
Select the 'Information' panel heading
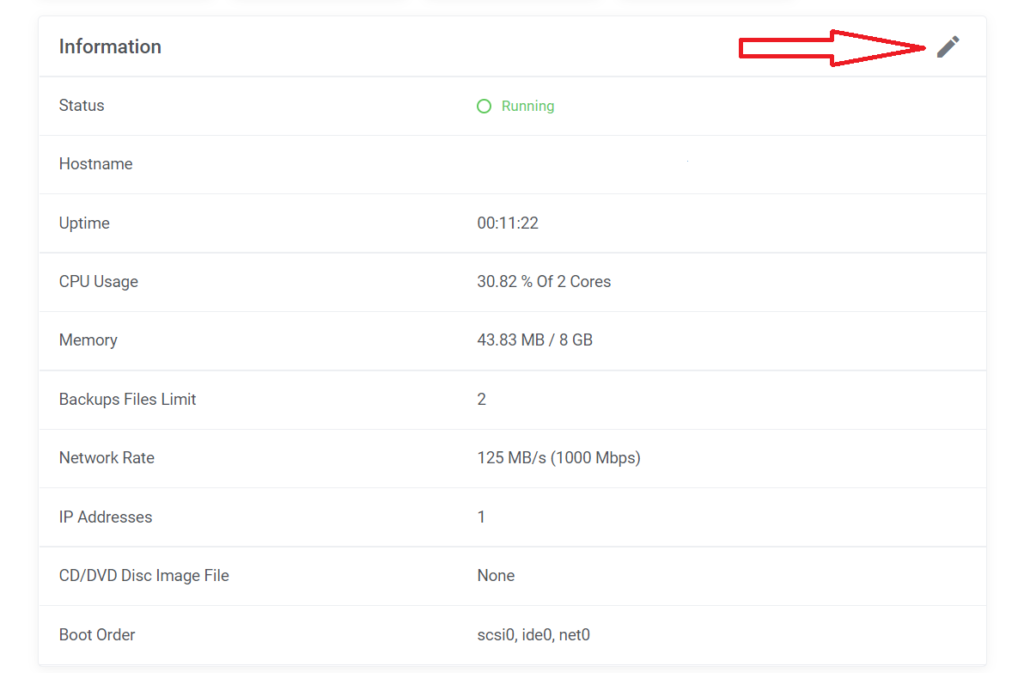(110, 46)
